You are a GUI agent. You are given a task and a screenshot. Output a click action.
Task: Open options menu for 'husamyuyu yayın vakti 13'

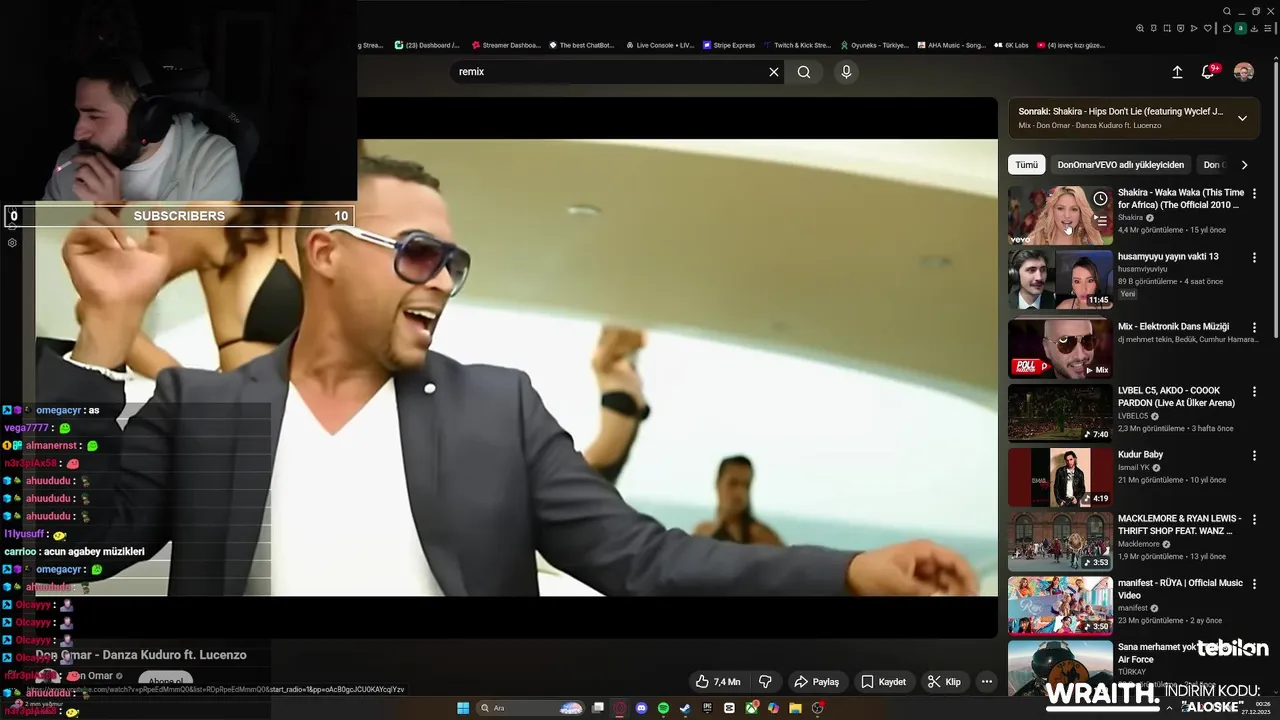click(1254, 257)
